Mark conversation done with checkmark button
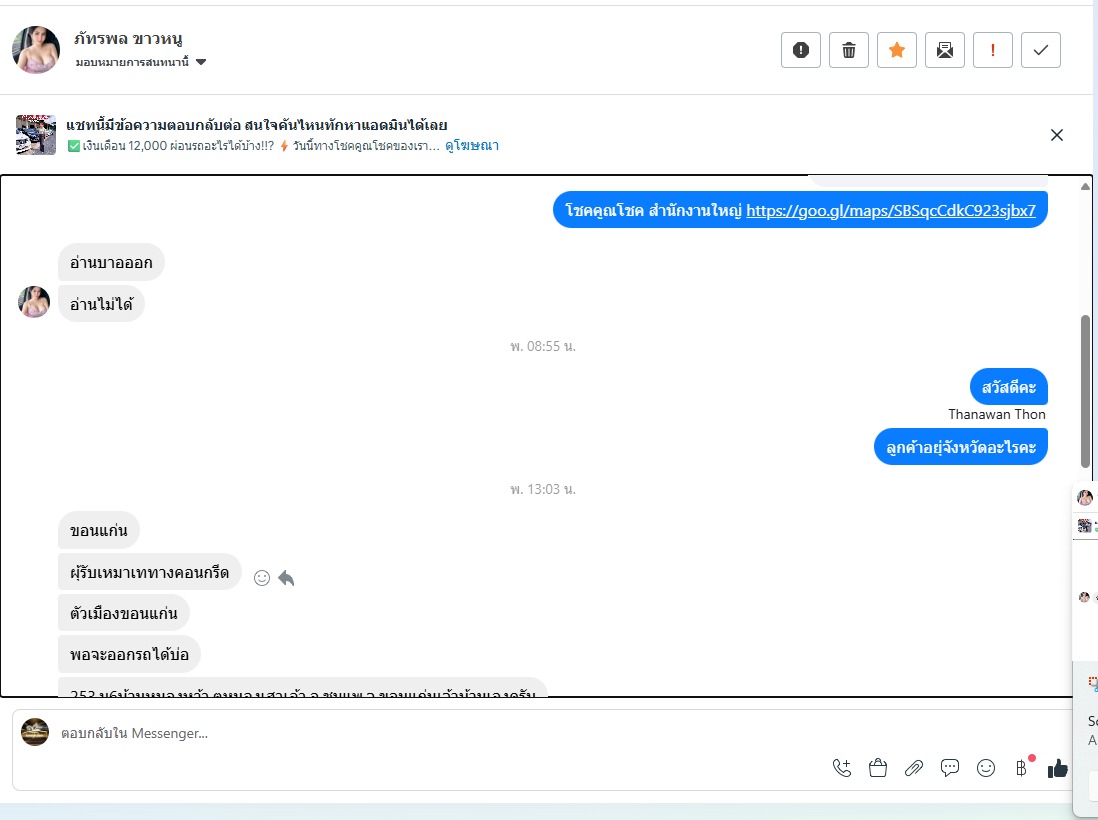This screenshot has width=1098, height=820. click(1041, 50)
